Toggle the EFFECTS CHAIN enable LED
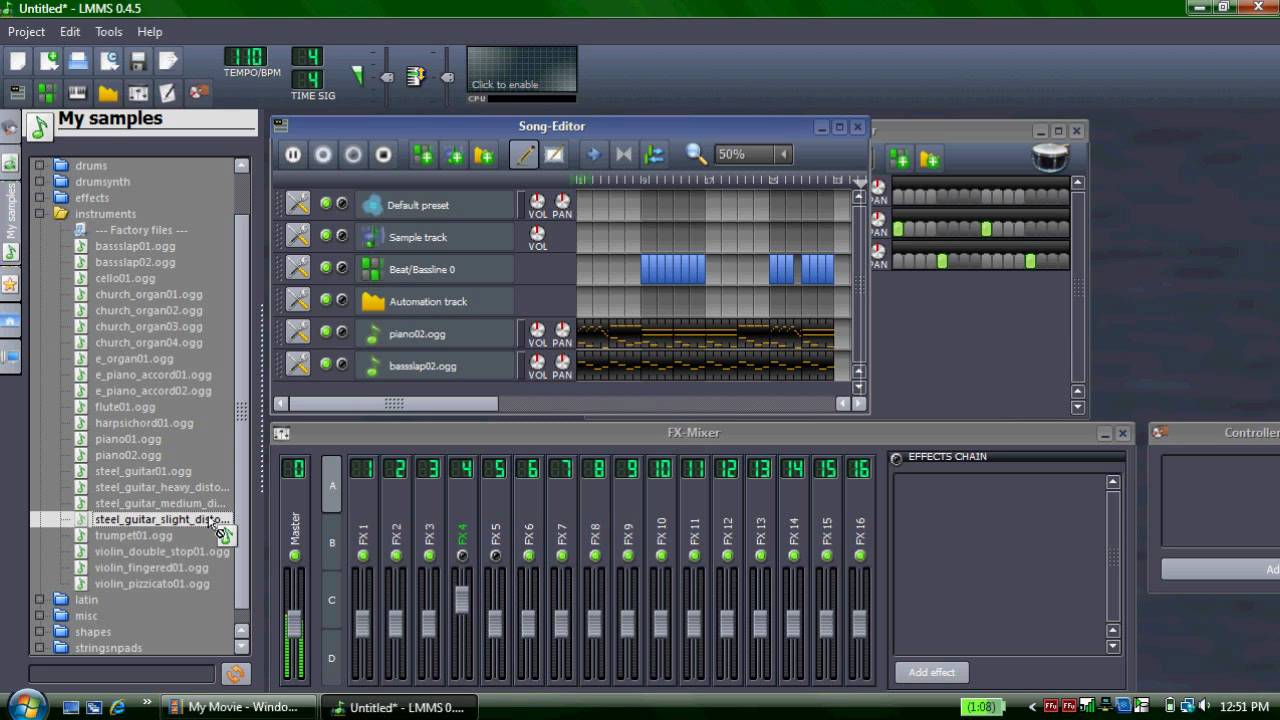This screenshot has height=720, width=1280. (x=897, y=458)
